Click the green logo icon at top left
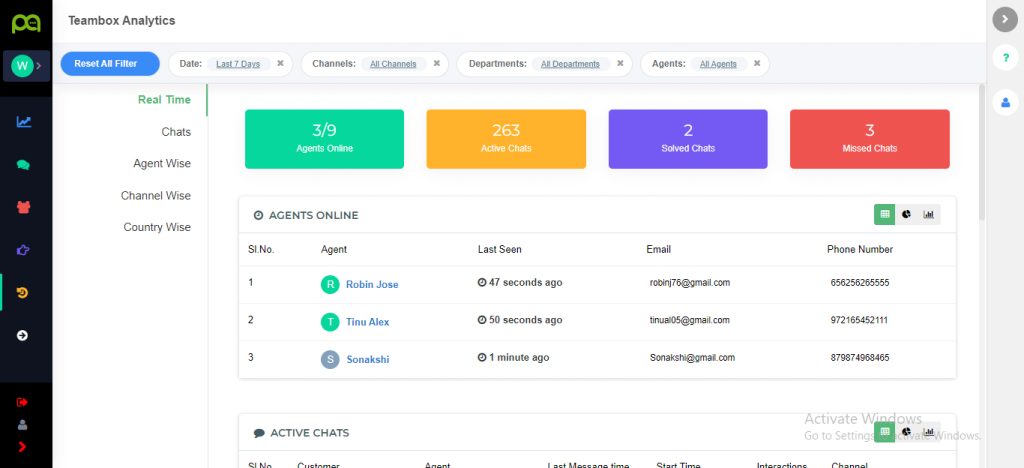 (x=26, y=23)
